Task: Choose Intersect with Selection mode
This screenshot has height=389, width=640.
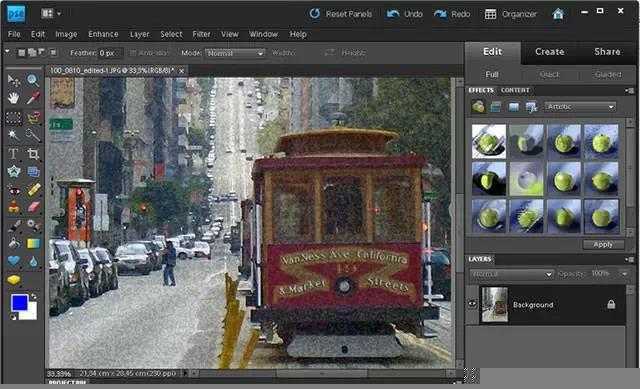Action: [x=53, y=53]
